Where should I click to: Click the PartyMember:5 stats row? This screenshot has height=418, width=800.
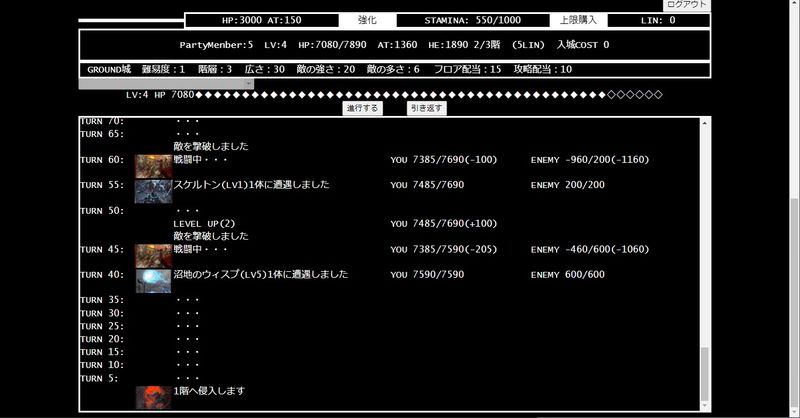click(394, 45)
